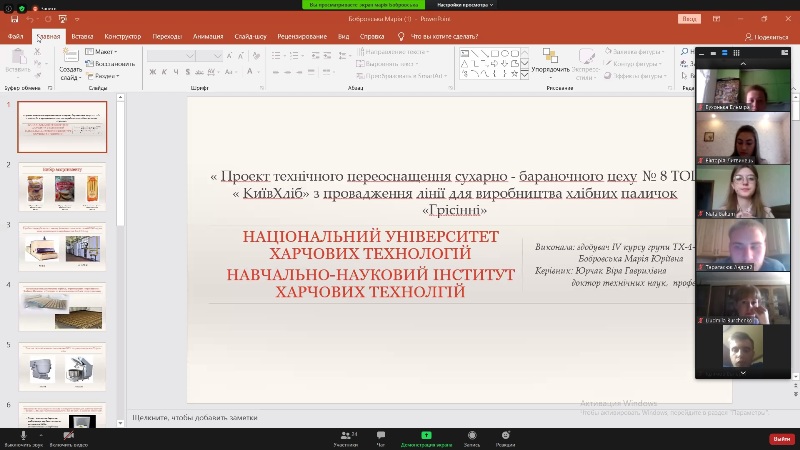Toggle bold formatting in font group
Screen dimensions: 800x450
click(152, 71)
